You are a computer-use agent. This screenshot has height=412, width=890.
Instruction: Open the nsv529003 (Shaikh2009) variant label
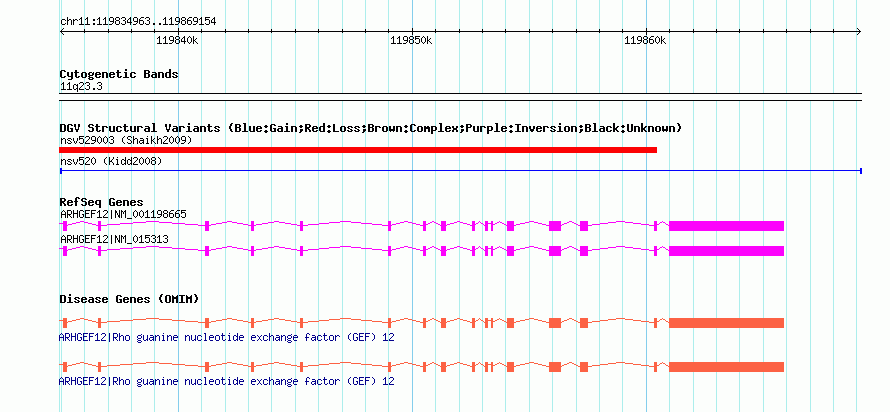[126, 140]
